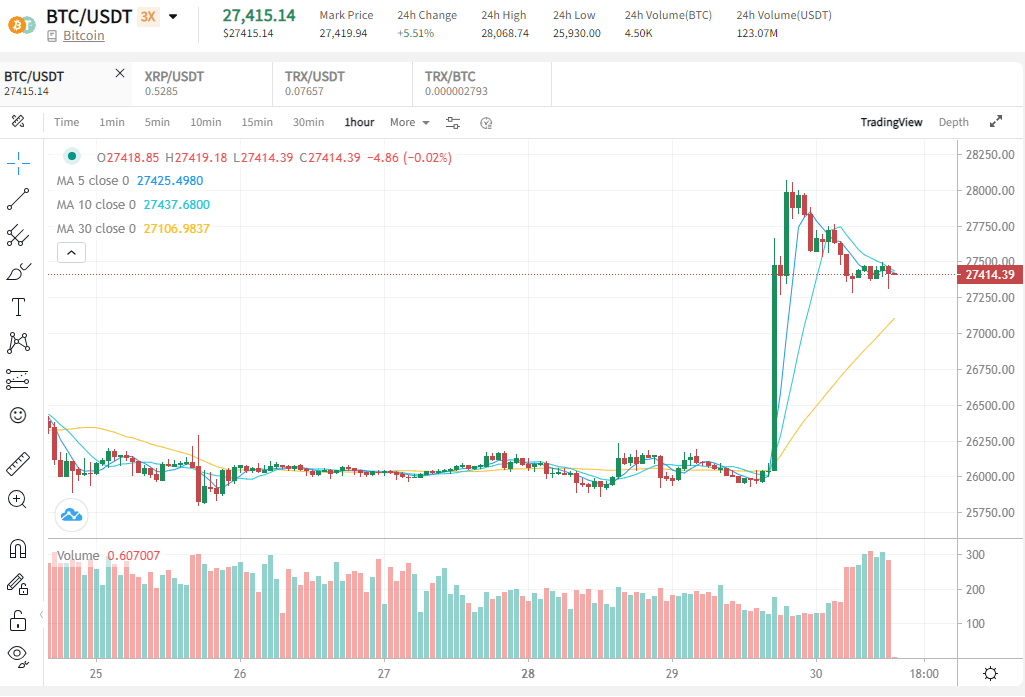Pick the brush drawing tool
Screen dimensions: 1025x697
click(x=17, y=271)
